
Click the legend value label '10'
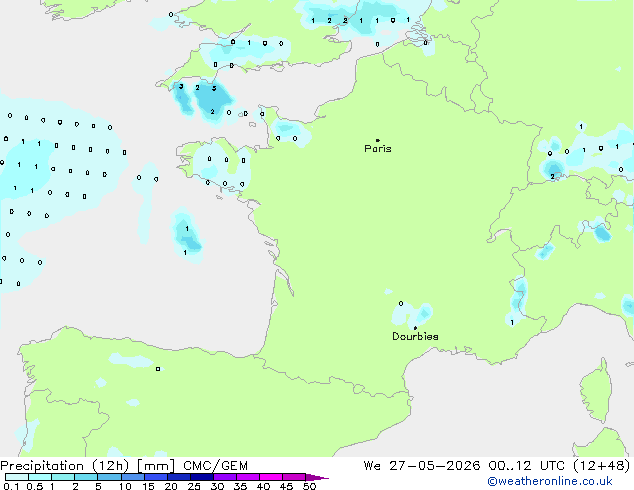click(125, 486)
